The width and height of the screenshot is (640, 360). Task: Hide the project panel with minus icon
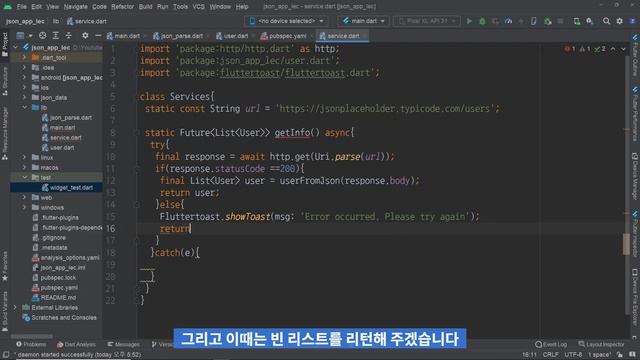pyautogui.click(x=98, y=36)
